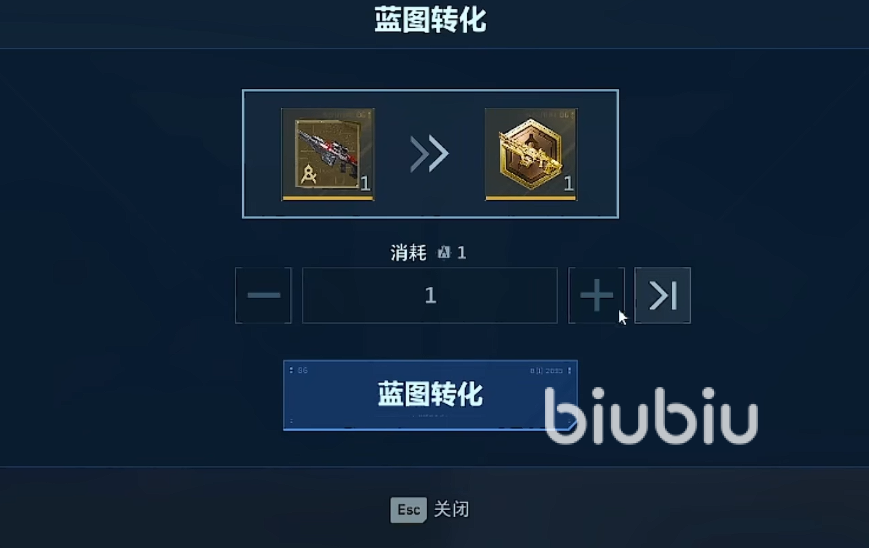Click the red sniper rifle image on blueprint
The height and width of the screenshot is (548, 869).
pos(329,148)
